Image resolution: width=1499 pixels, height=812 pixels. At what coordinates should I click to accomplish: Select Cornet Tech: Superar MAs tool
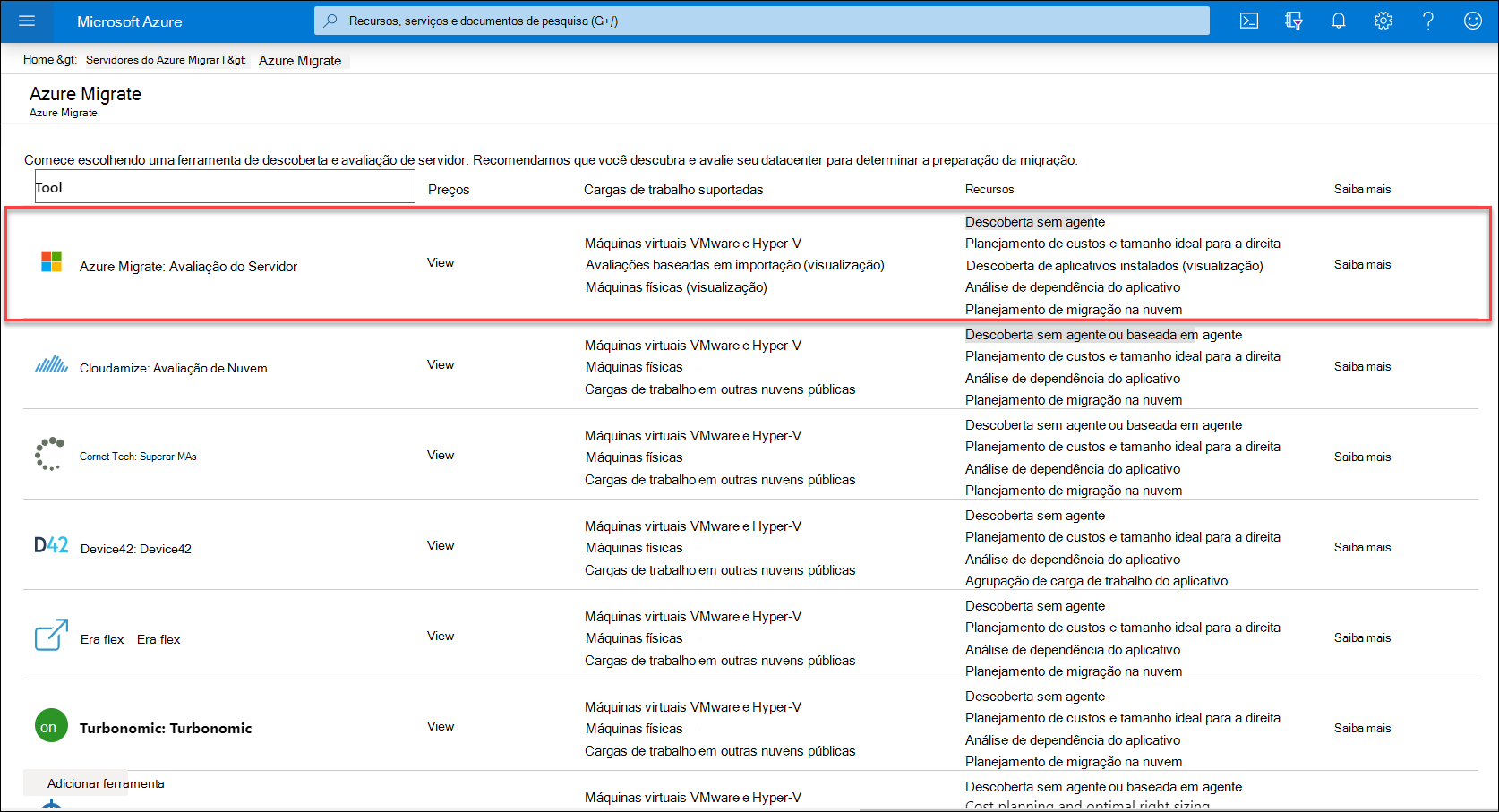(138, 457)
